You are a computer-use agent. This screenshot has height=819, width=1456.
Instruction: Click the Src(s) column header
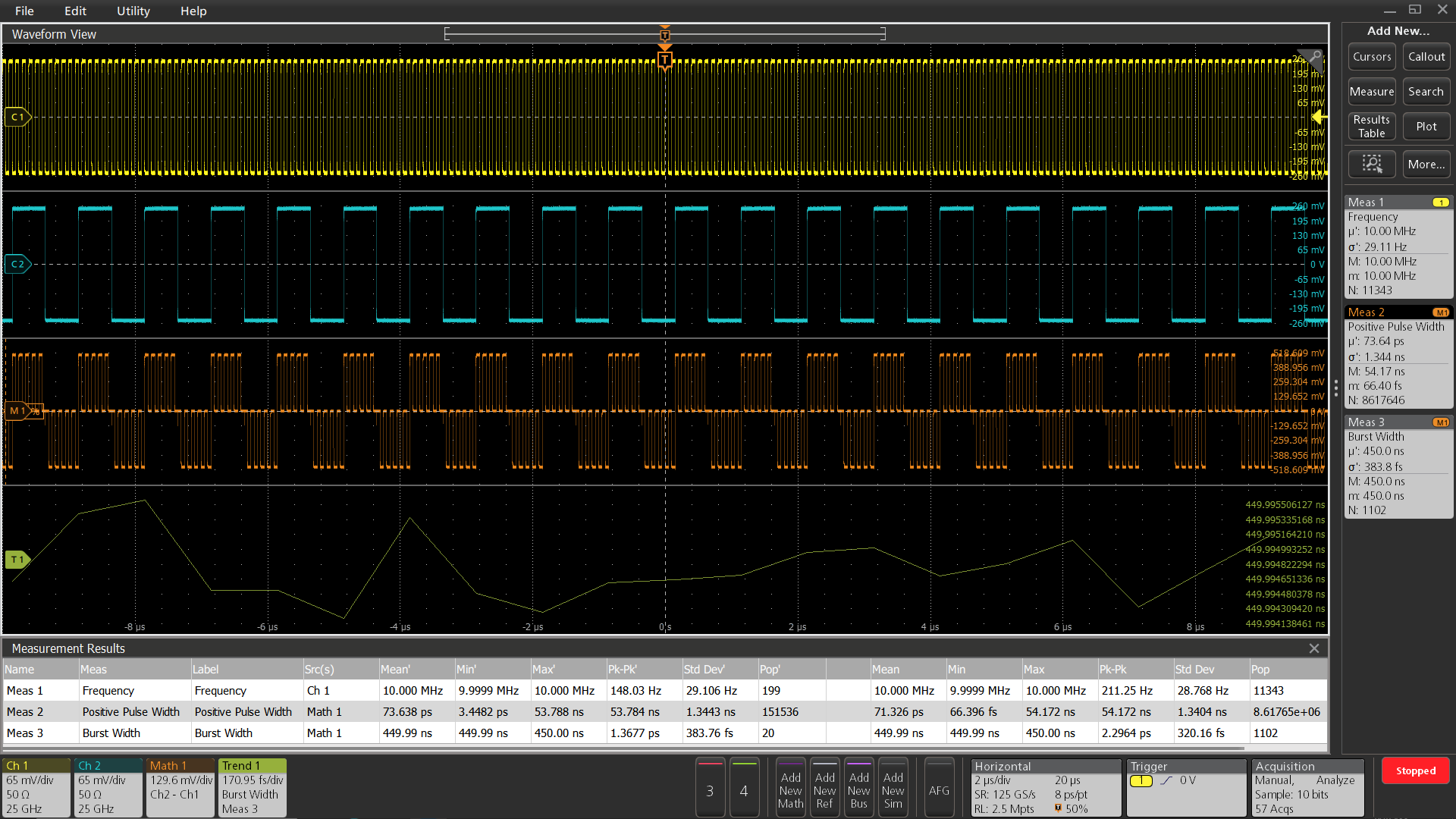340,670
